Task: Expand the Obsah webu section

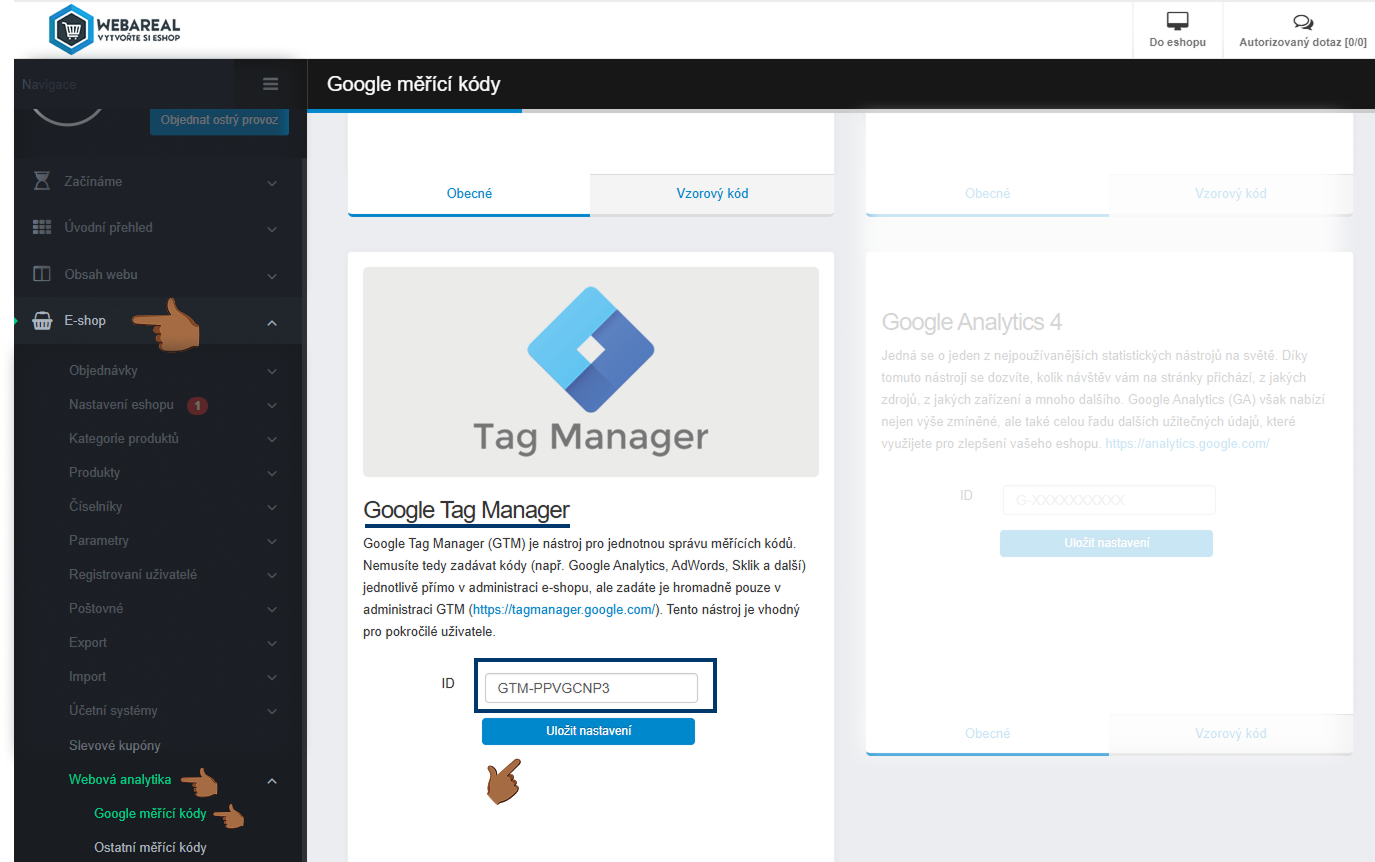Action: tap(271, 275)
